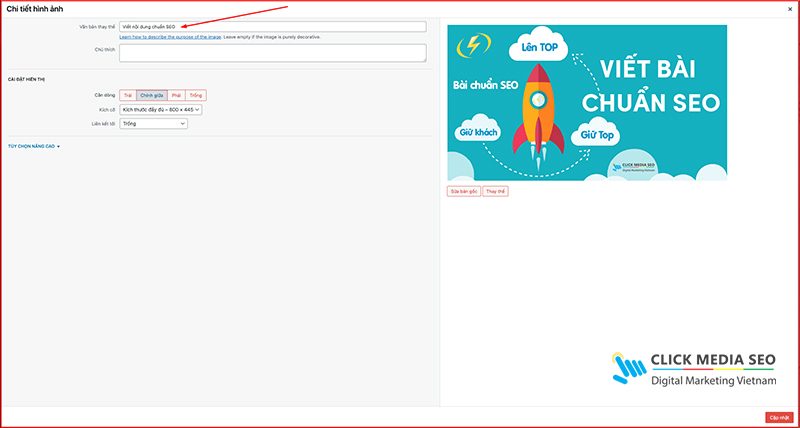Image resolution: width=800 pixels, height=428 pixels.
Task: Click the lightning bolt icon in preview
Action: (473, 46)
